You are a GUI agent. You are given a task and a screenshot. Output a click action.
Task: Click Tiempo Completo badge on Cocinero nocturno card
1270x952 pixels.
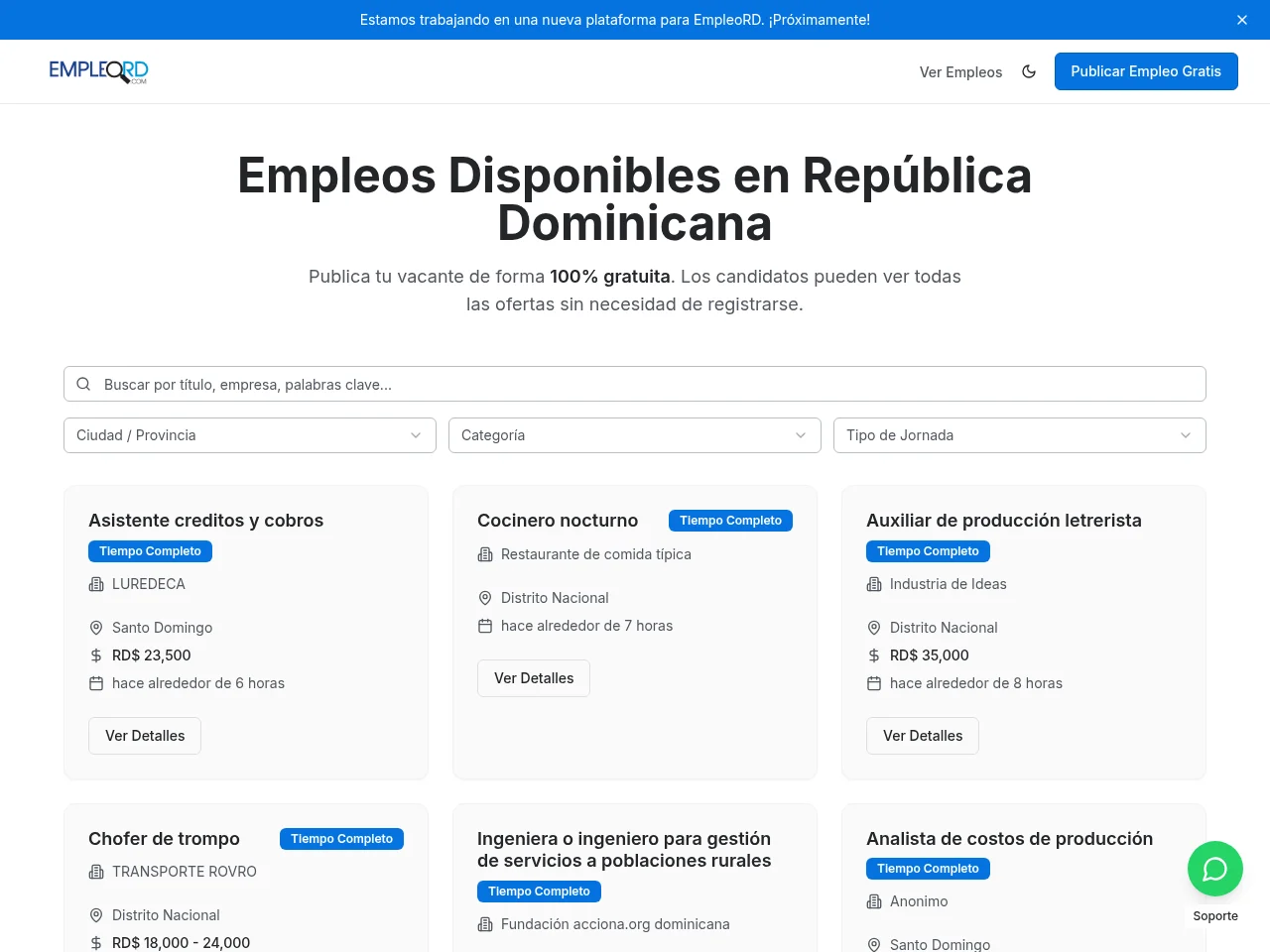point(730,521)
